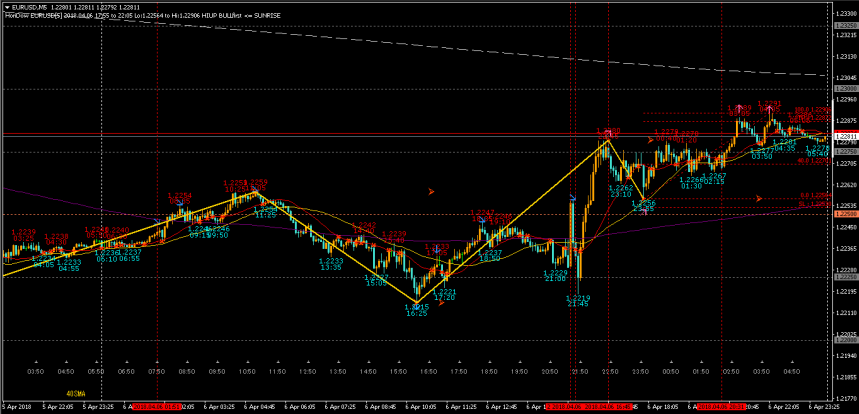Click the 1.2262 23:10 swing label
Screen dimensions: 859x414
(621, 191)
